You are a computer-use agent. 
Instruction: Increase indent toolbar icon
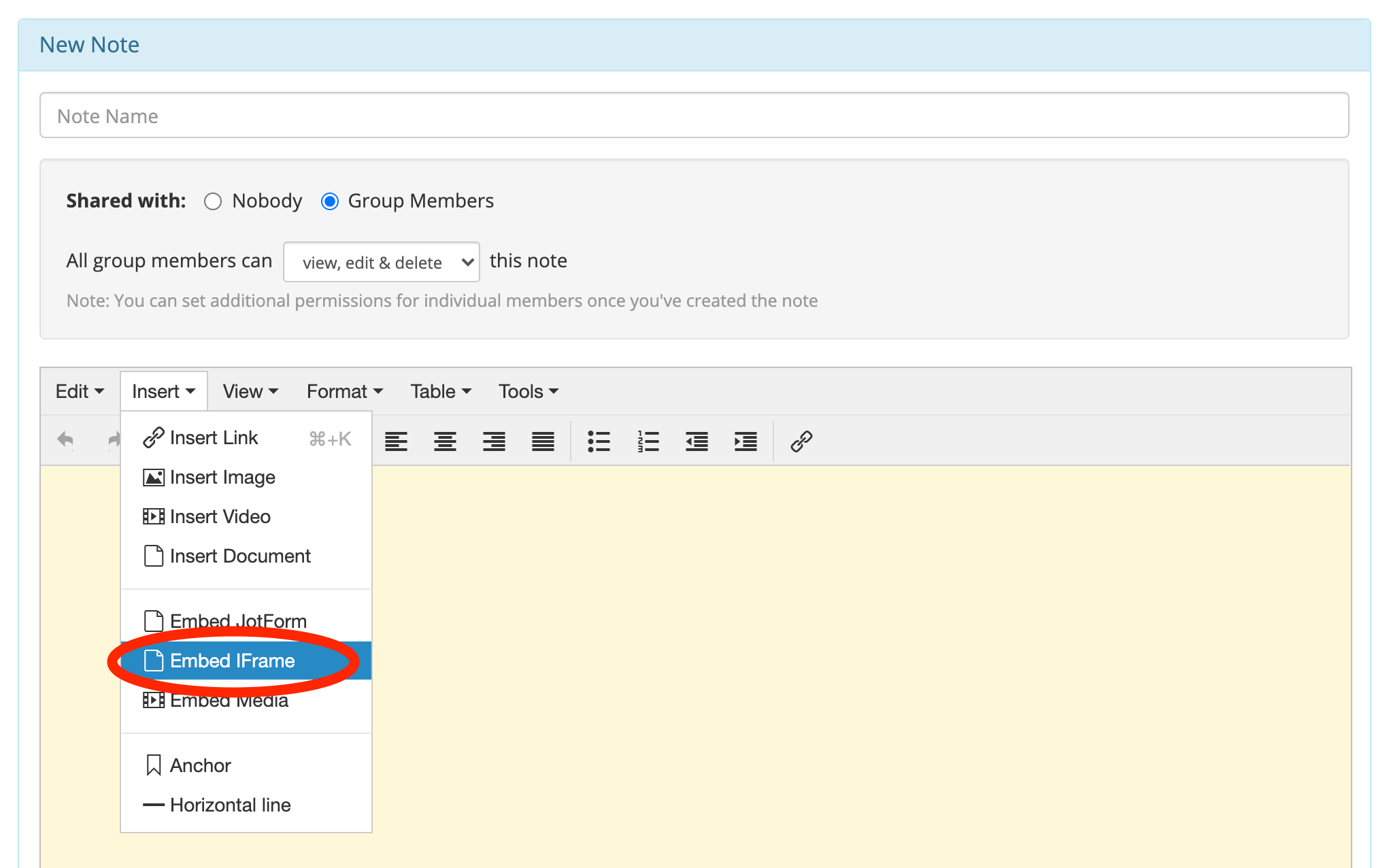(746, 441)
